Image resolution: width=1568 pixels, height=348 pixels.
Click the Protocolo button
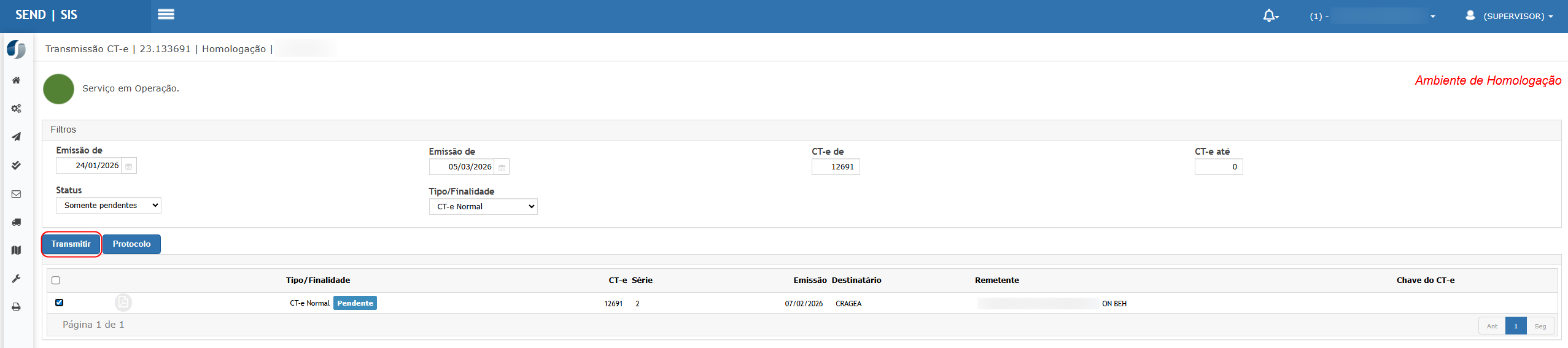click(x=131, y=244)
